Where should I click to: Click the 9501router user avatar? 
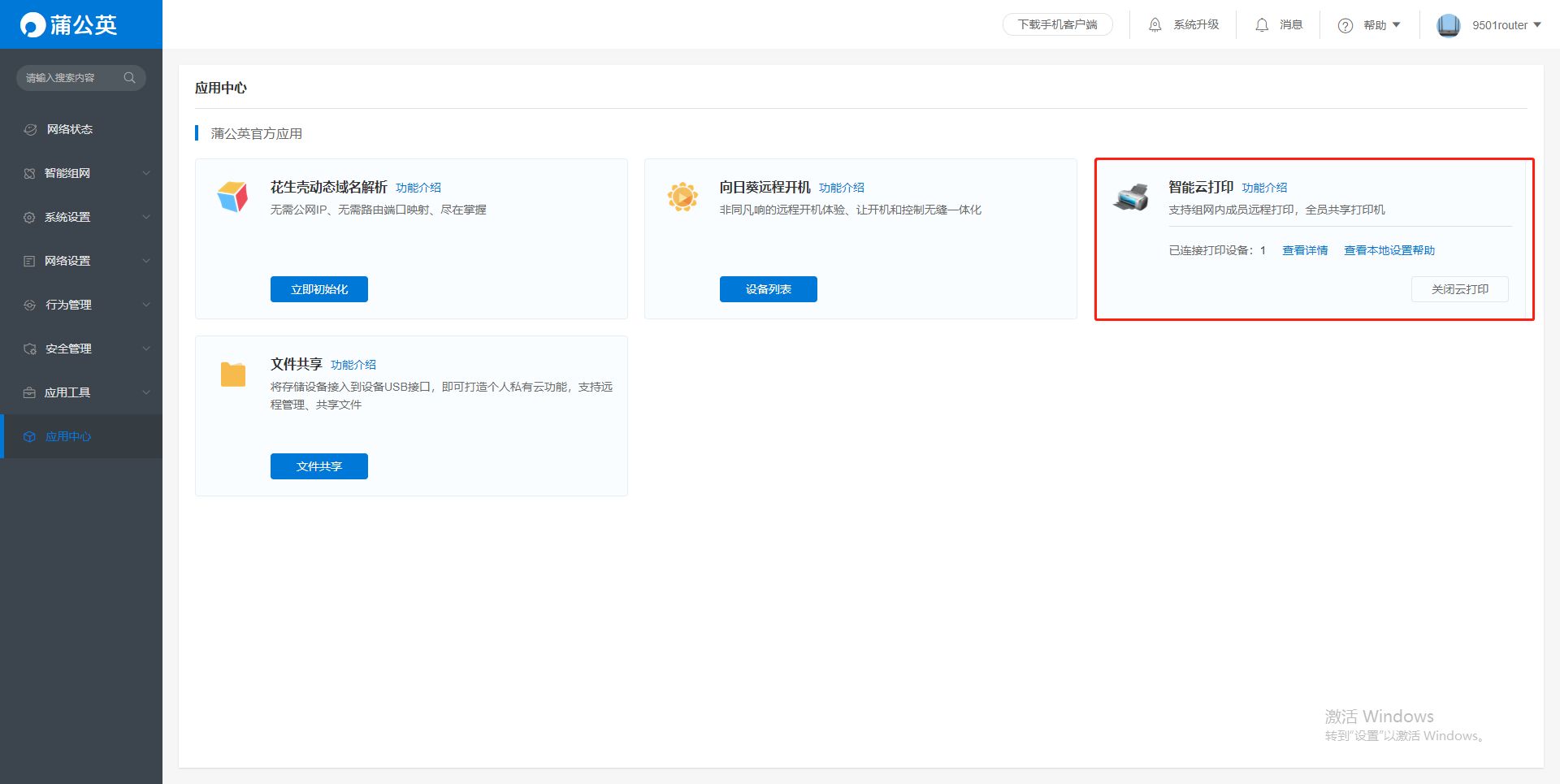(x=1448, y=25)
